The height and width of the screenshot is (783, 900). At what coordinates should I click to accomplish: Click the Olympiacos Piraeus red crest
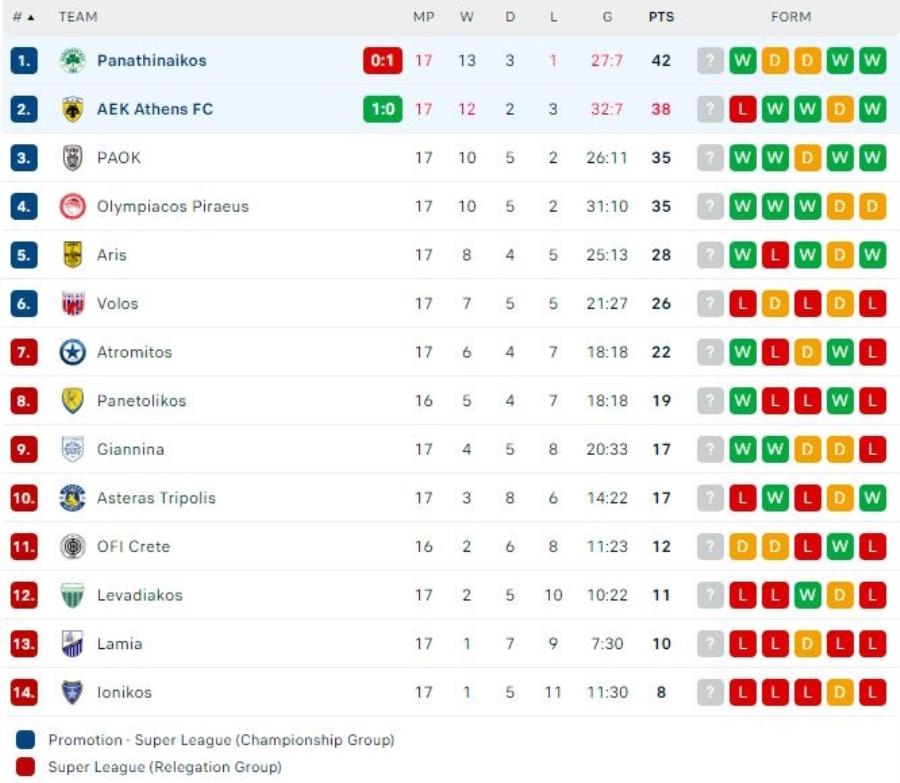[72, 207]
